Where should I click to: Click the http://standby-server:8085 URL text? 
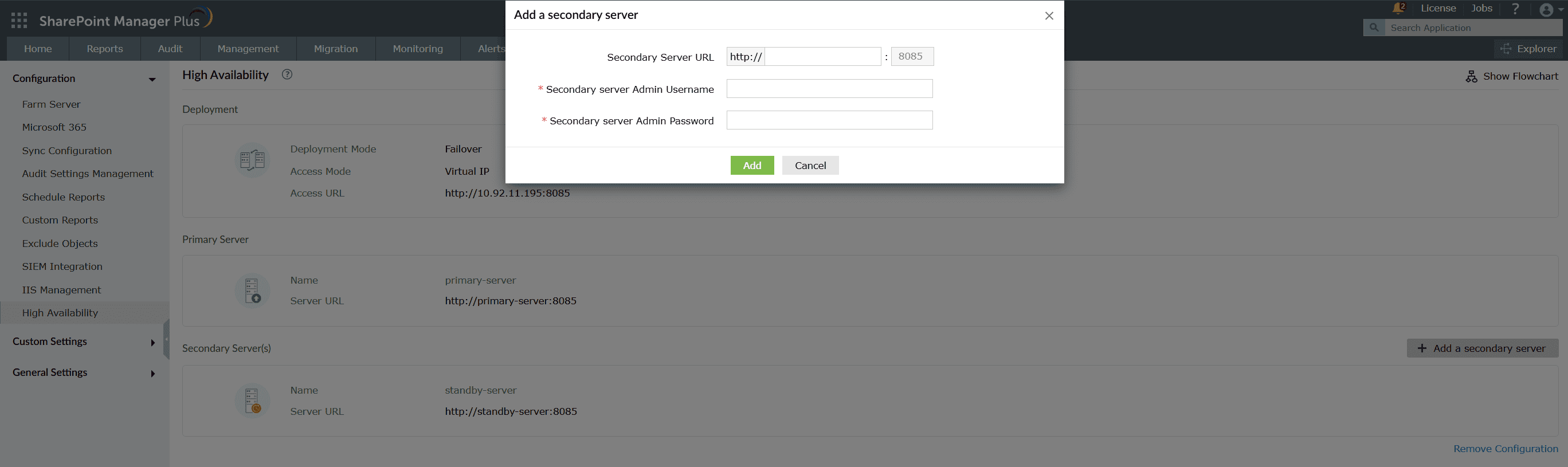pos(511,411)
